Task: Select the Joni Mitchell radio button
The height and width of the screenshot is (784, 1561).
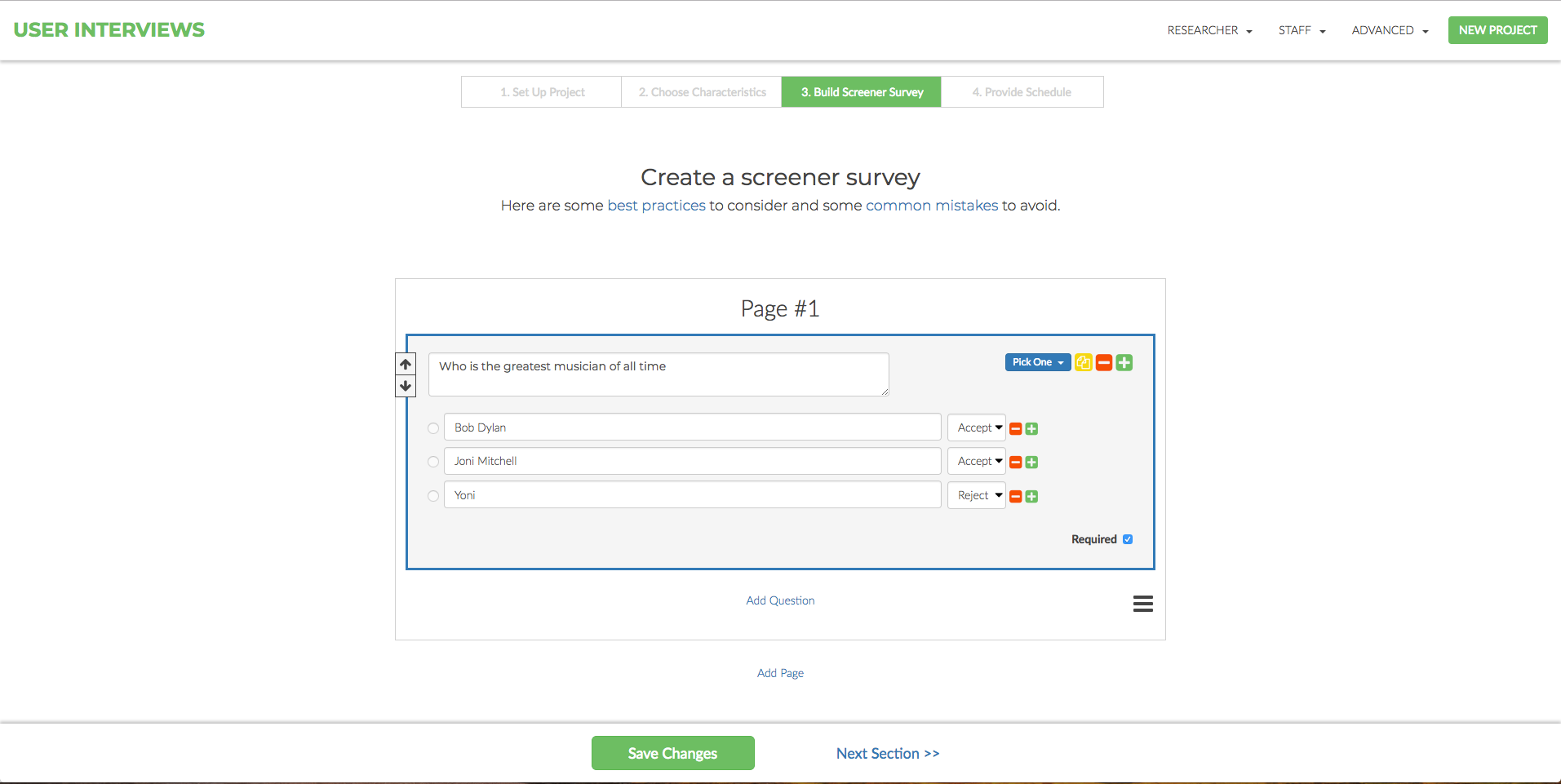Action: [432, 461]
